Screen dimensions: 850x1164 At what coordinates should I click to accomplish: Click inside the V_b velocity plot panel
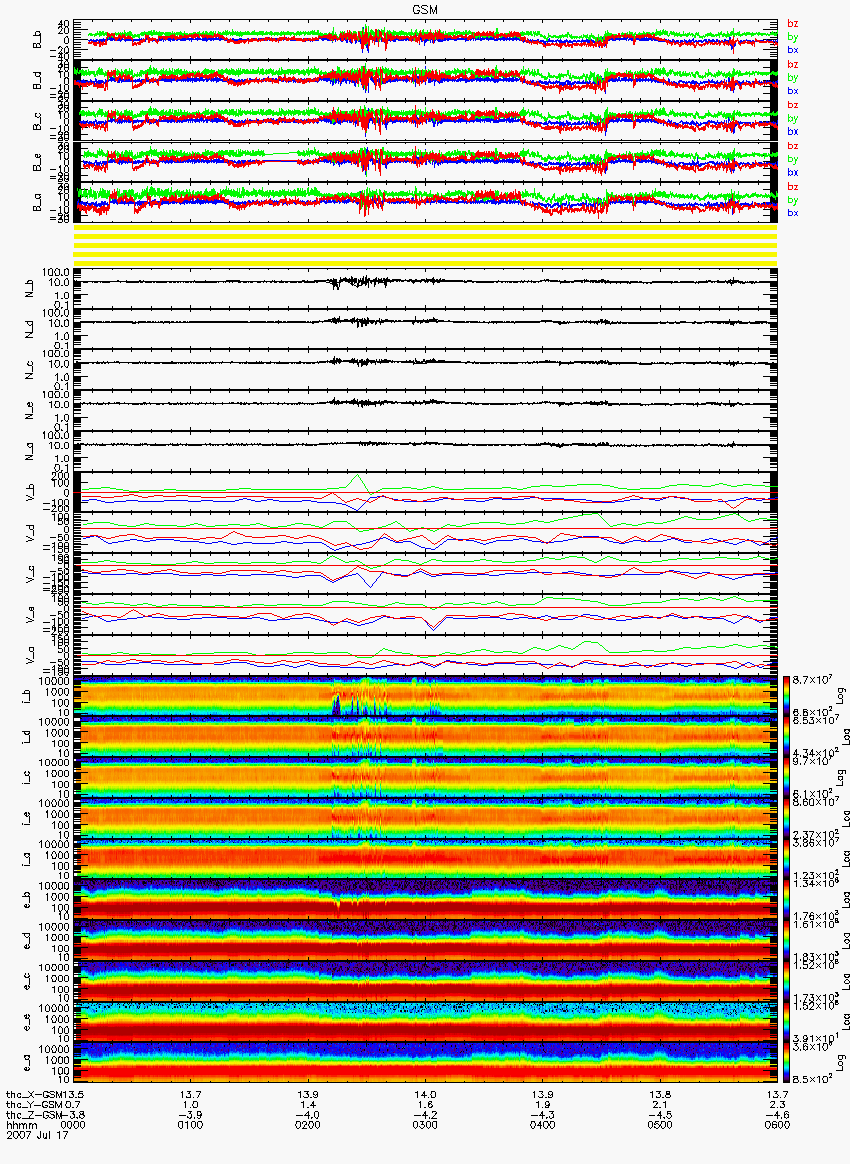[425, 492]
